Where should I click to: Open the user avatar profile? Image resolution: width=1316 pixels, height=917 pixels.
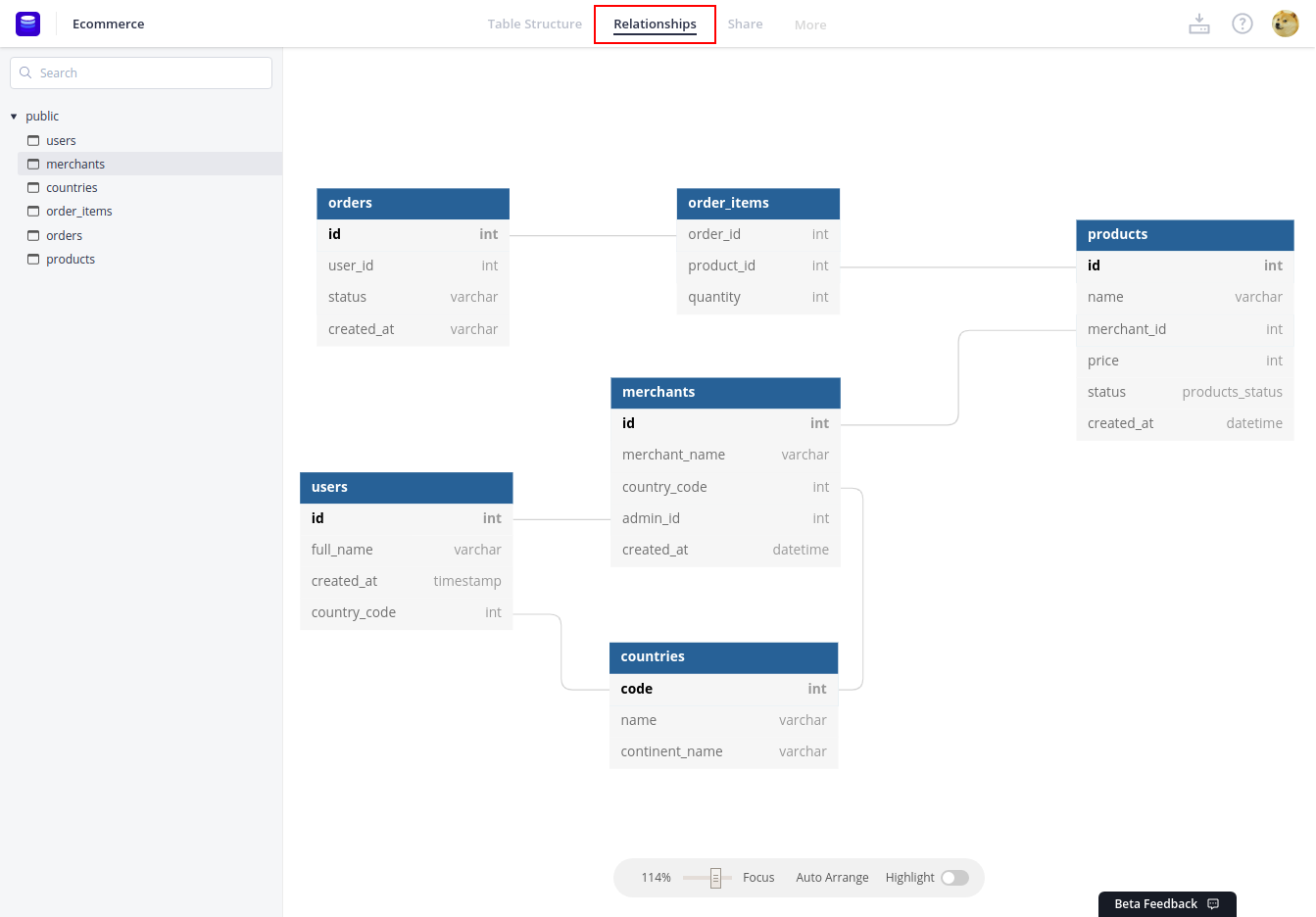[1285, 24]
